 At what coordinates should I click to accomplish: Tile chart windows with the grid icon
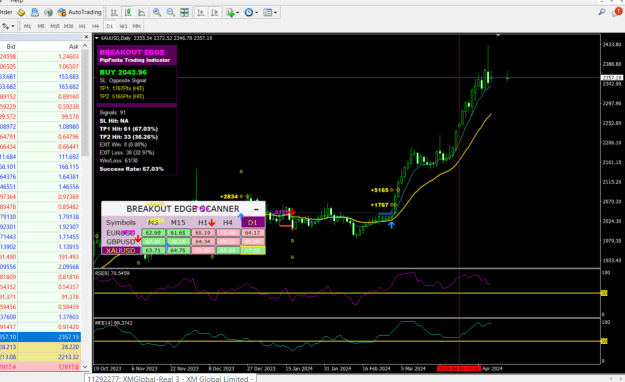pos(184,13)
